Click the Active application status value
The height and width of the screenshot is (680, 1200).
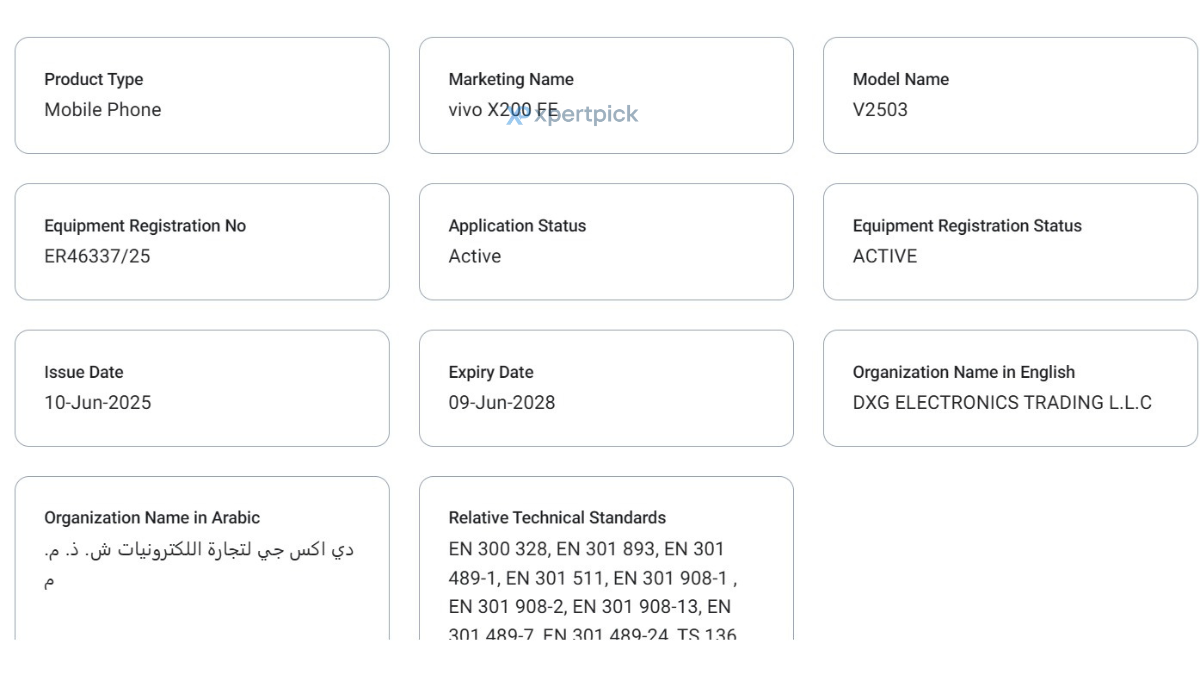pos(475,256)
